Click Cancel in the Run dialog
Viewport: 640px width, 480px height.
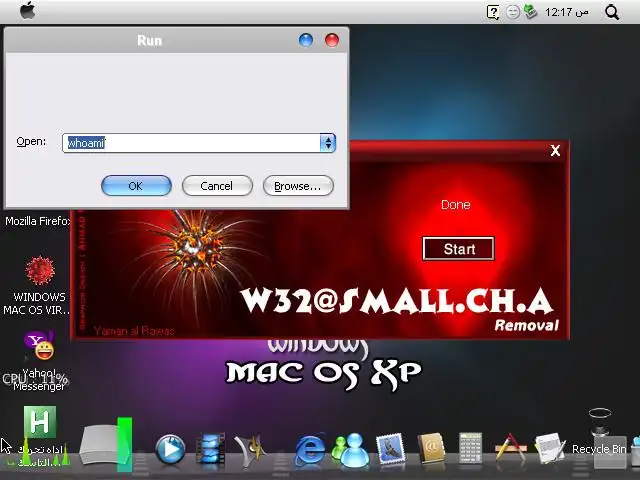click(217, 186)
